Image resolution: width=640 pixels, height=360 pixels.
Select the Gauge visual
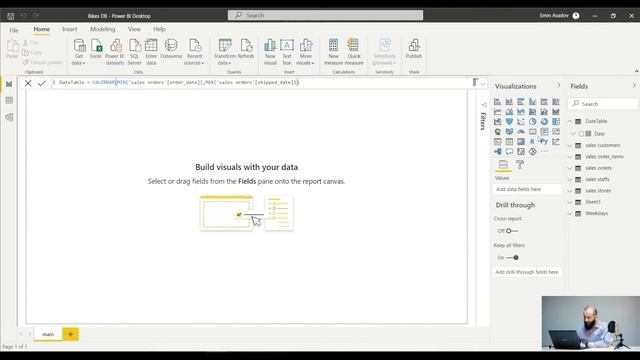coord(521,131)
